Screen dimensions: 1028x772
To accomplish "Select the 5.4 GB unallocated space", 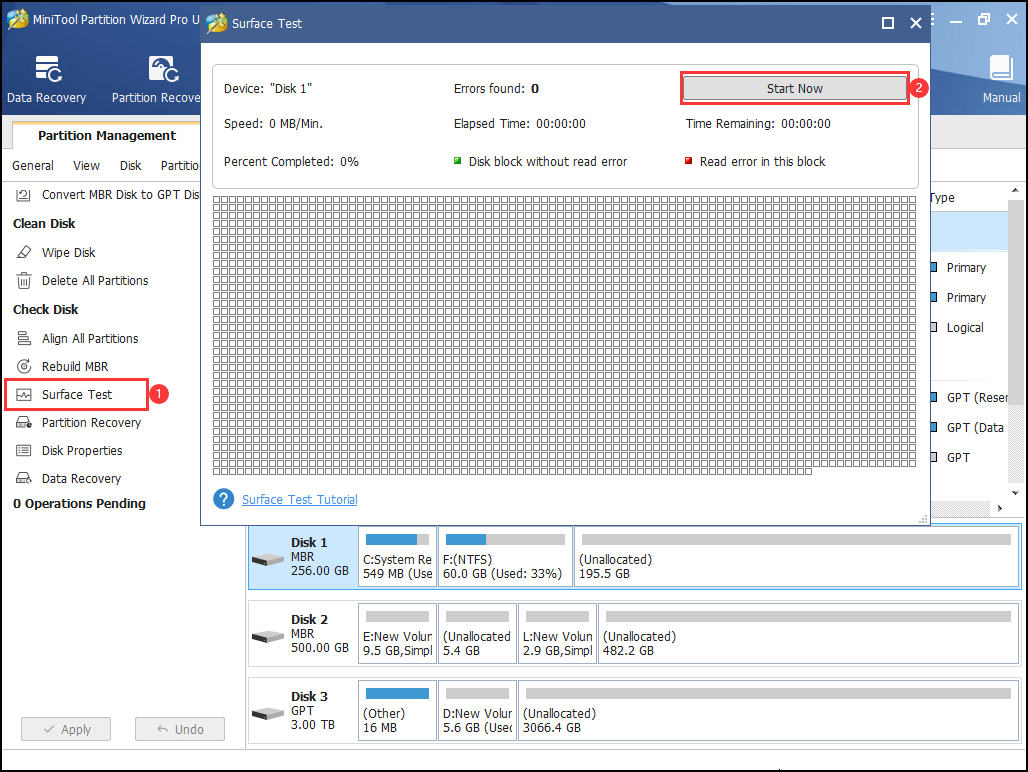I will click(477, 634).
